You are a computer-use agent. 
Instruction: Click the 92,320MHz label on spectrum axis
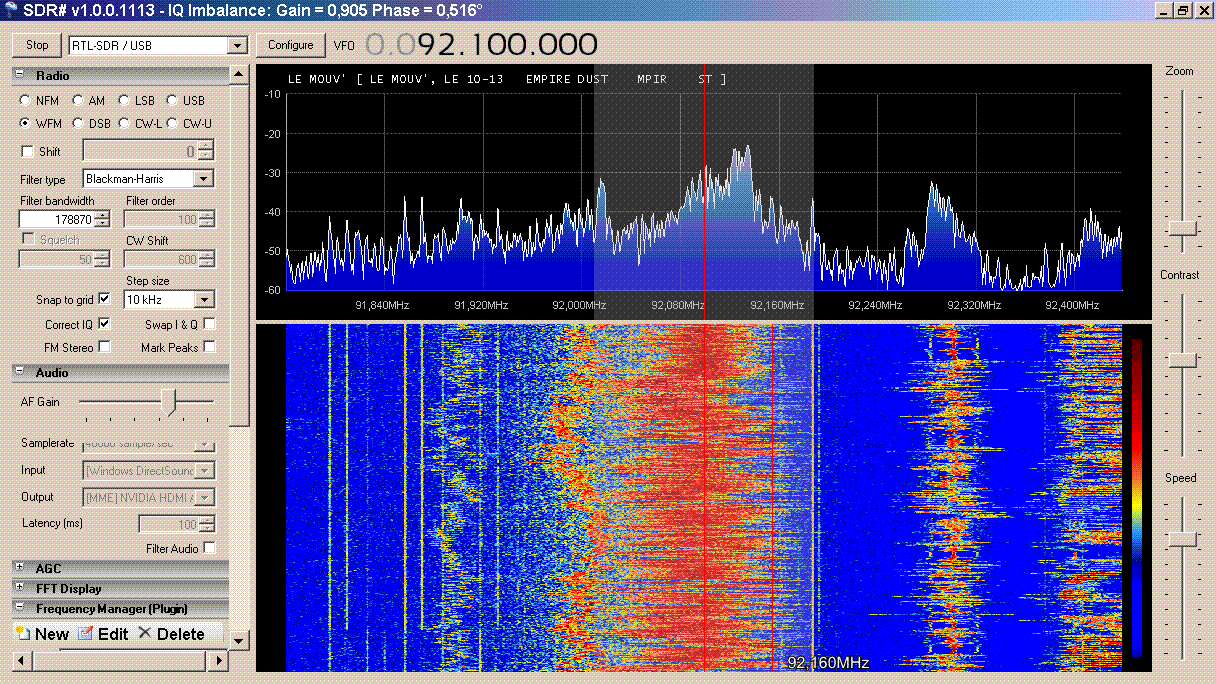(x=974, y=305)
